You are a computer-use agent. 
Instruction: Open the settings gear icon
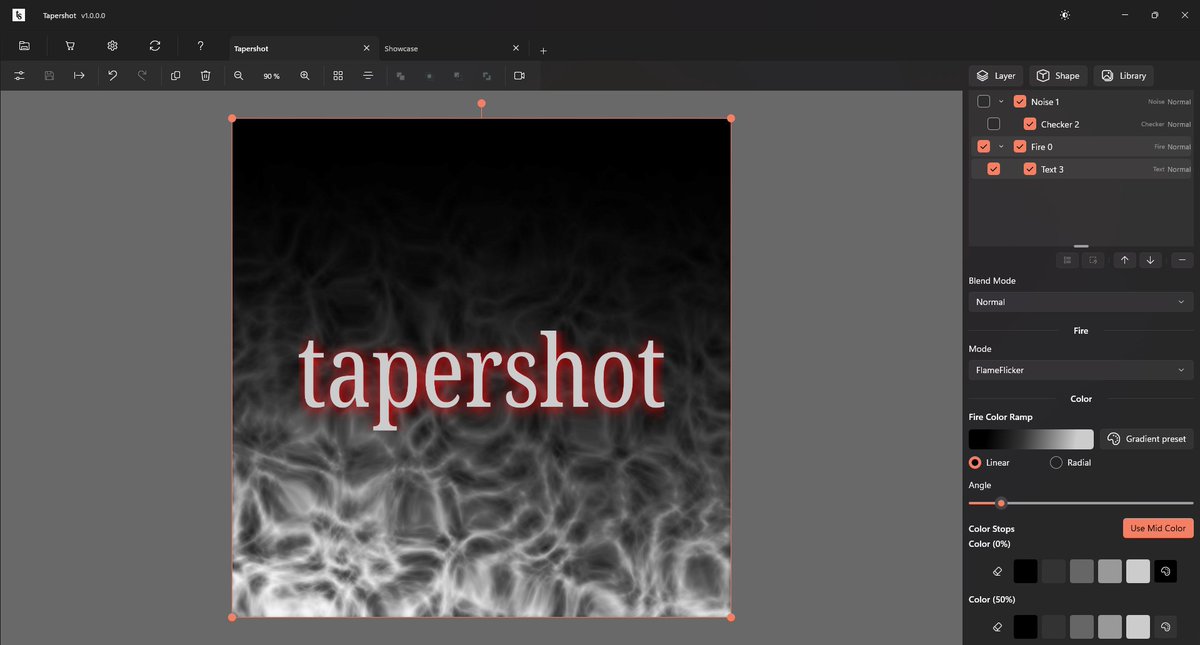pos(113,46)
